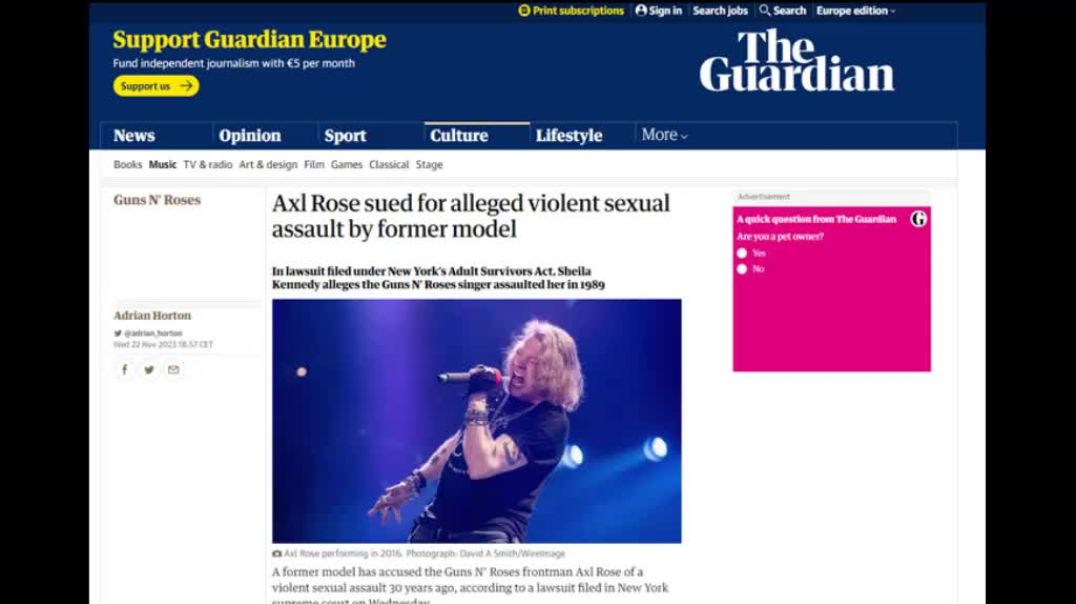Screen dimensions: 1076x604
Task: Open the Opinion section tab
Action: click(250, 136)
